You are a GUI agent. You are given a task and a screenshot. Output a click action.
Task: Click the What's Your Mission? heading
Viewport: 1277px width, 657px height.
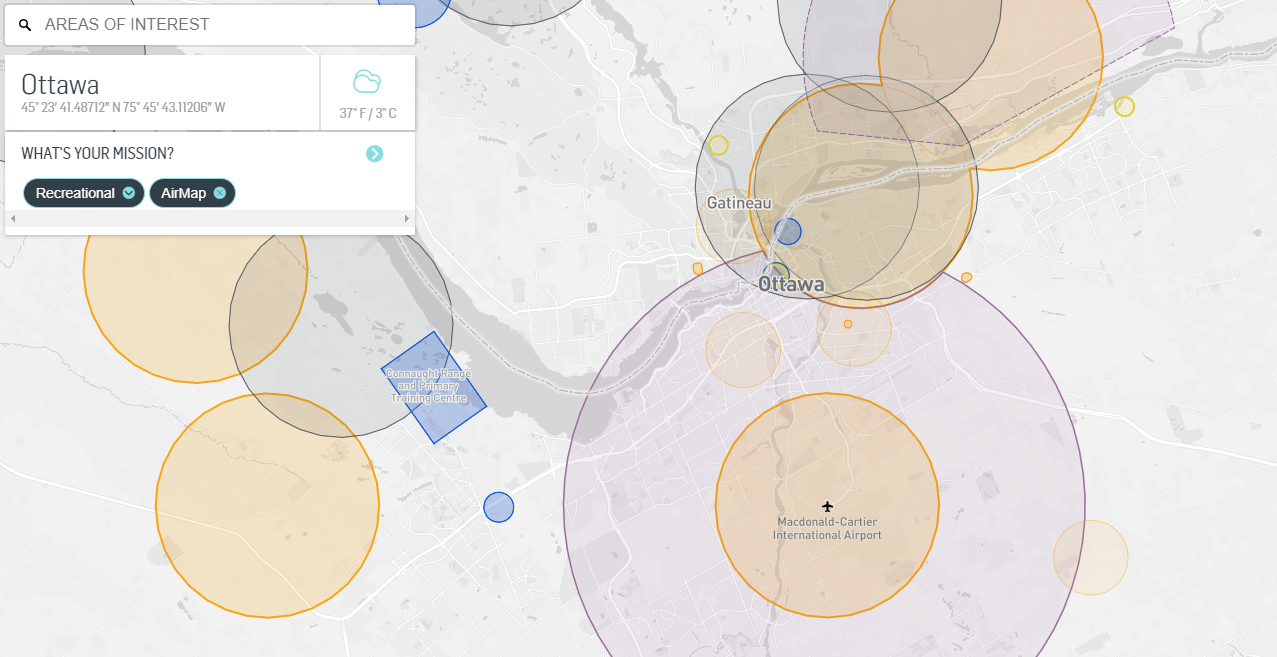tap(98, 153)
